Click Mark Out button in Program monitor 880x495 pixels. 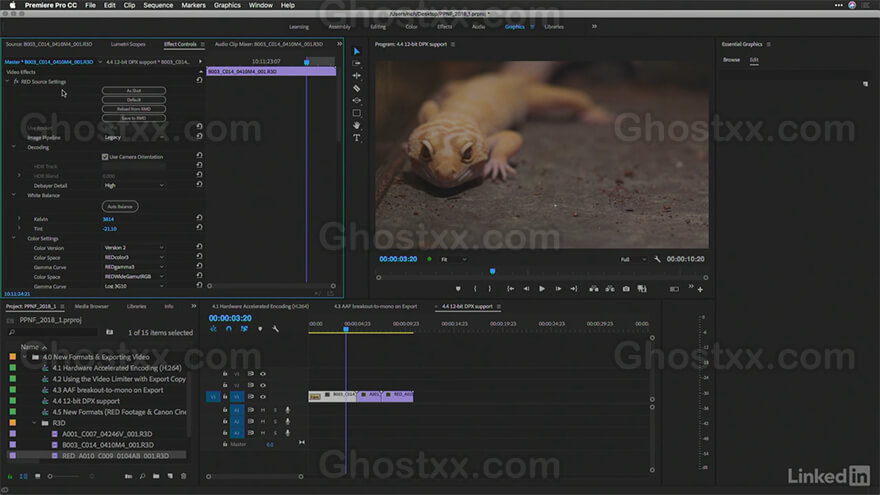tap(489, 288)
